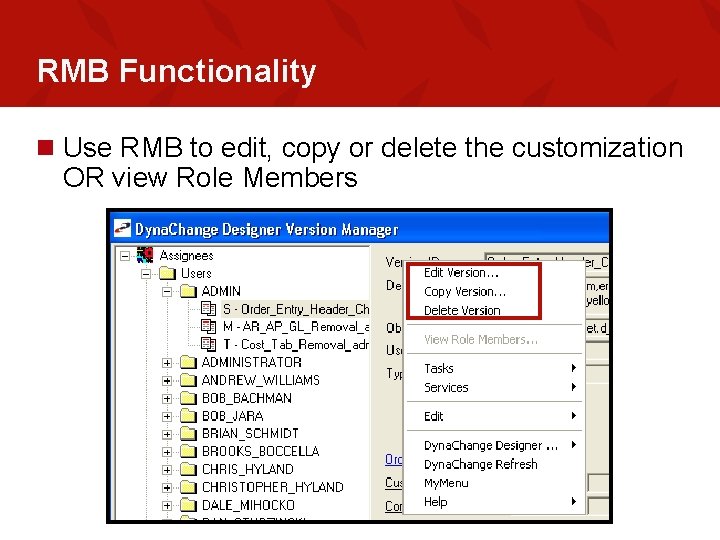Select the BOB_JARA user label

pos(232,416)
